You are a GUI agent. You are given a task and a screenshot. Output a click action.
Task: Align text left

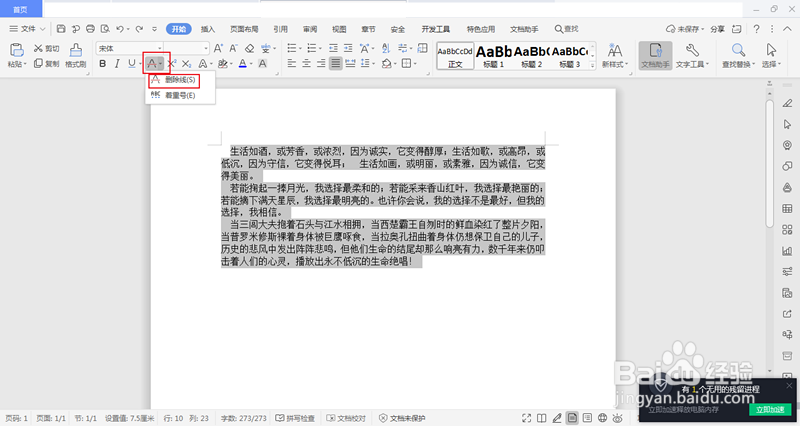click(292, 64)
